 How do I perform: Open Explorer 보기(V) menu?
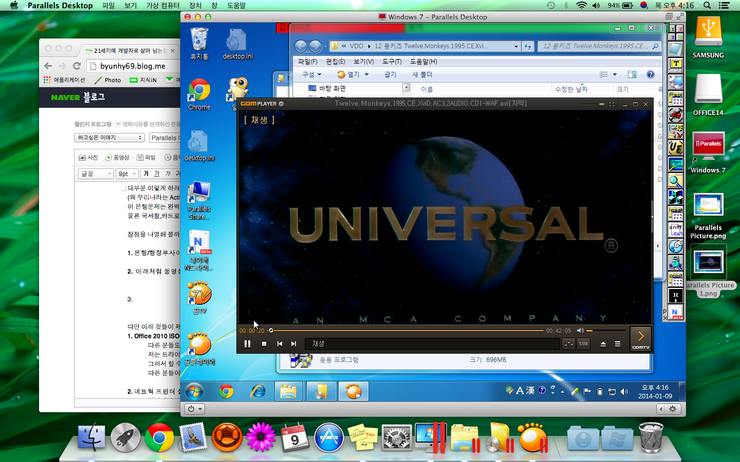click(363, 62)
